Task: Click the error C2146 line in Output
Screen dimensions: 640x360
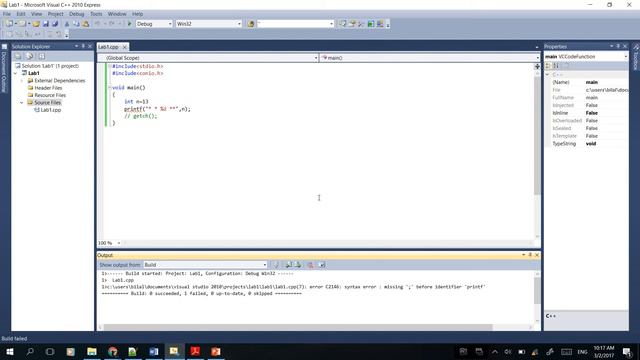Action: [293, 287]
